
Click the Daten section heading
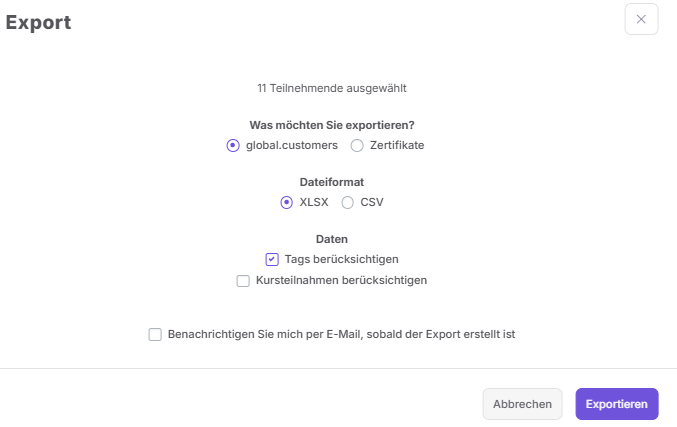332,239
